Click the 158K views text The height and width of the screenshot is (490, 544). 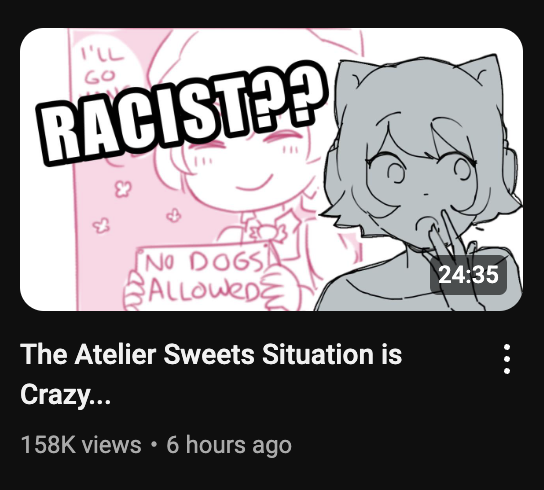(x=81, y=445)
